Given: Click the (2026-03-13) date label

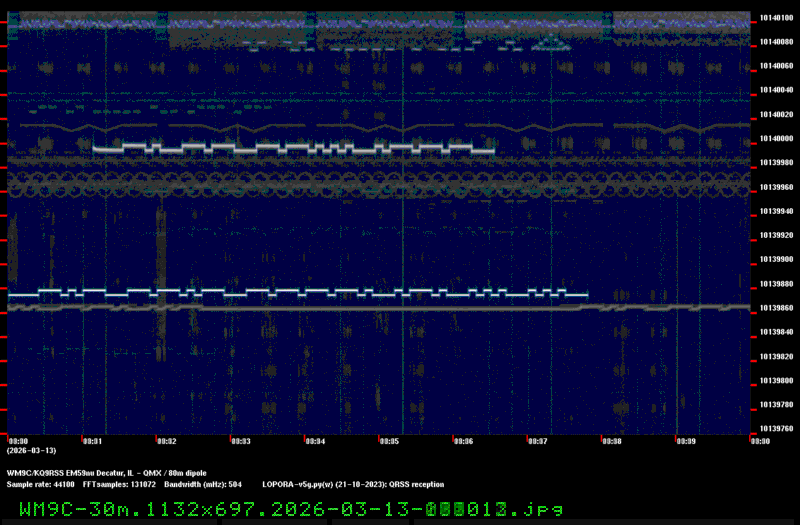Looking at the screenshot, I should click(31, 451).
